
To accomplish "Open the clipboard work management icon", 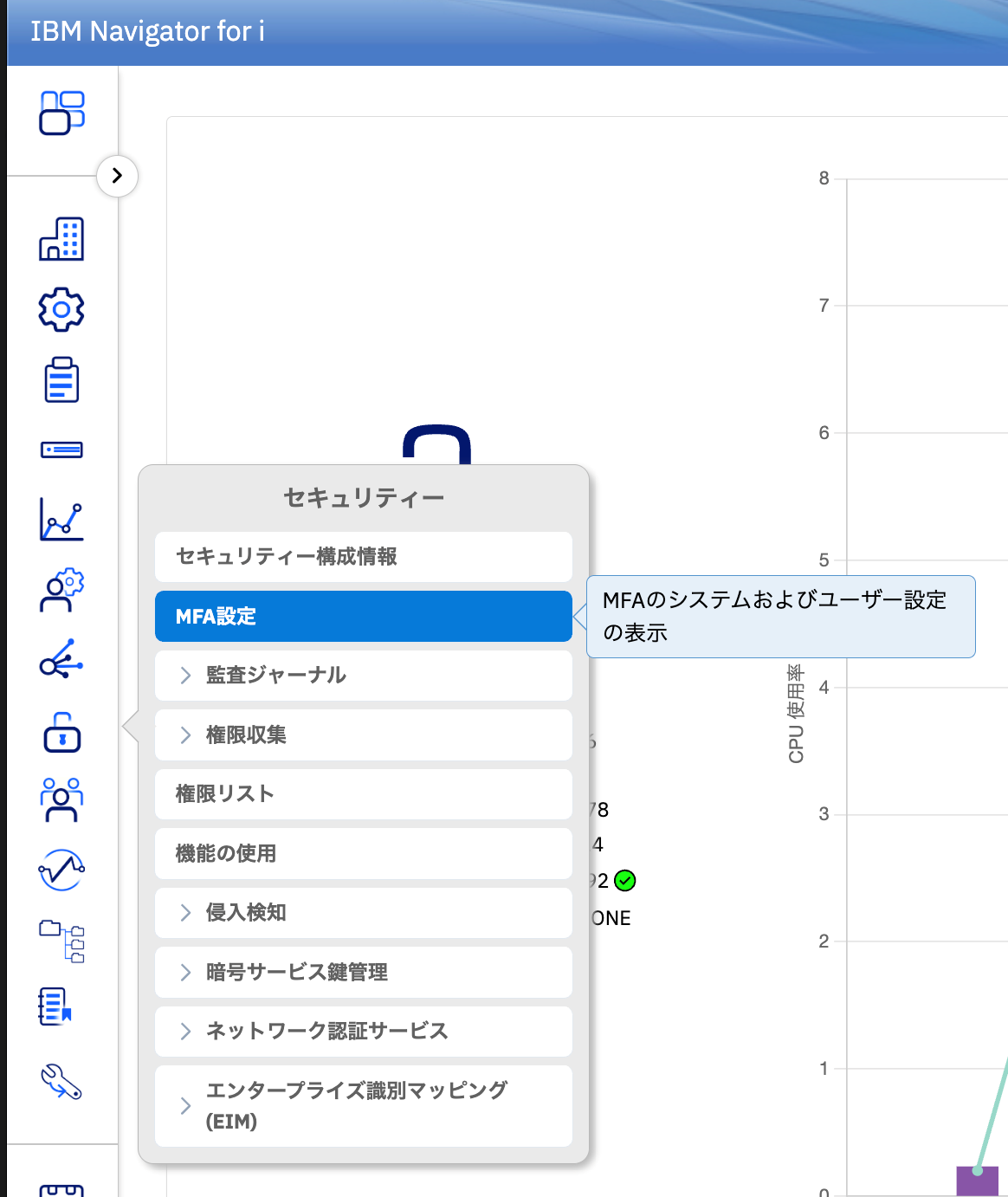I will [61, 379].
